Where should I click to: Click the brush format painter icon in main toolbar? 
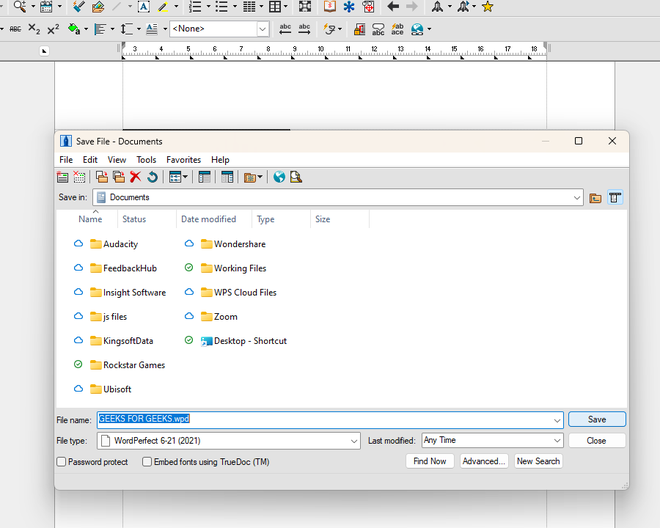[x=78, y=6]
